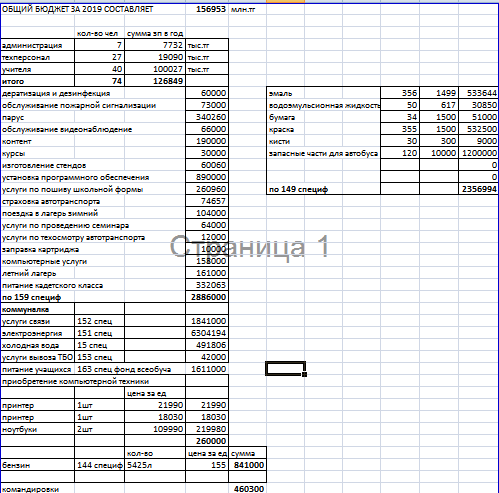The height and width of the screenshot is (493, 499).
Task: Select the cell with total budget 156953
Action: click(x=207, y=9)
